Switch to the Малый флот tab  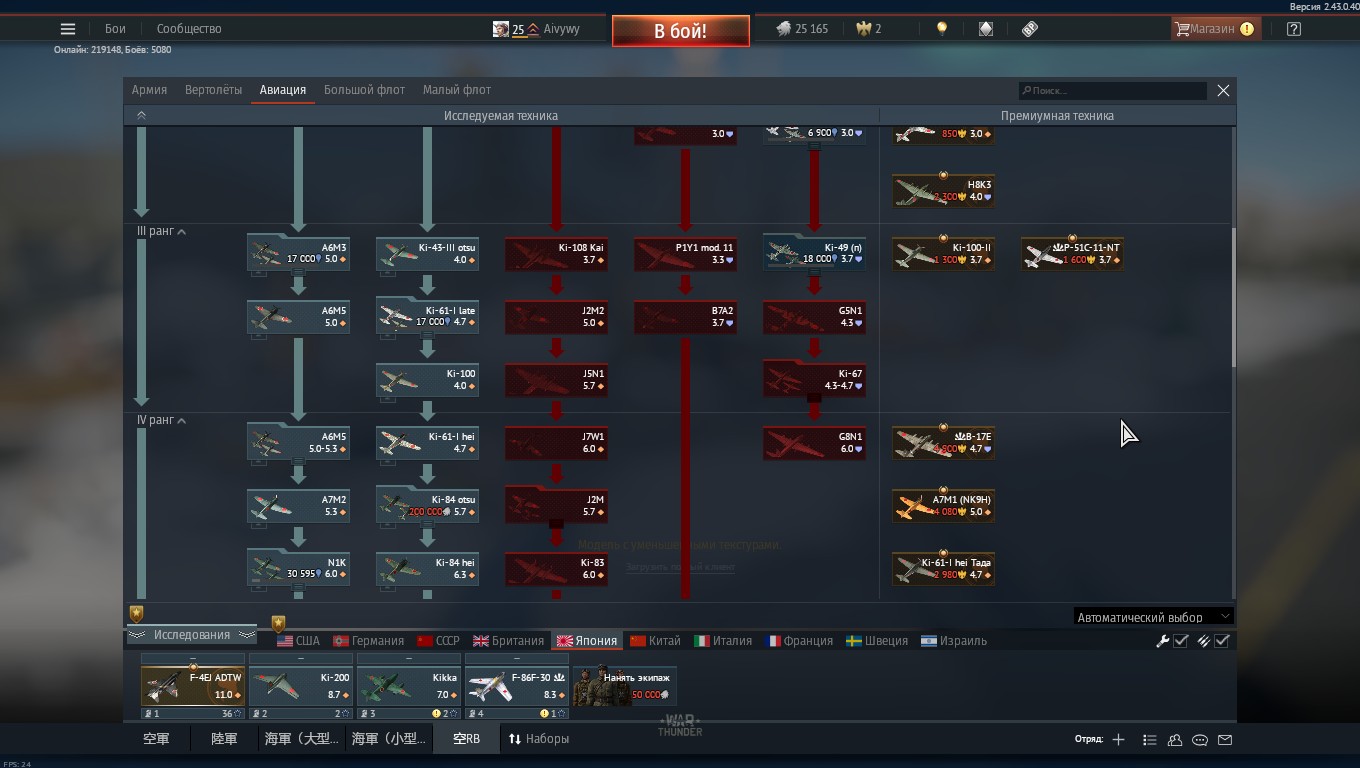pos(457,90)
